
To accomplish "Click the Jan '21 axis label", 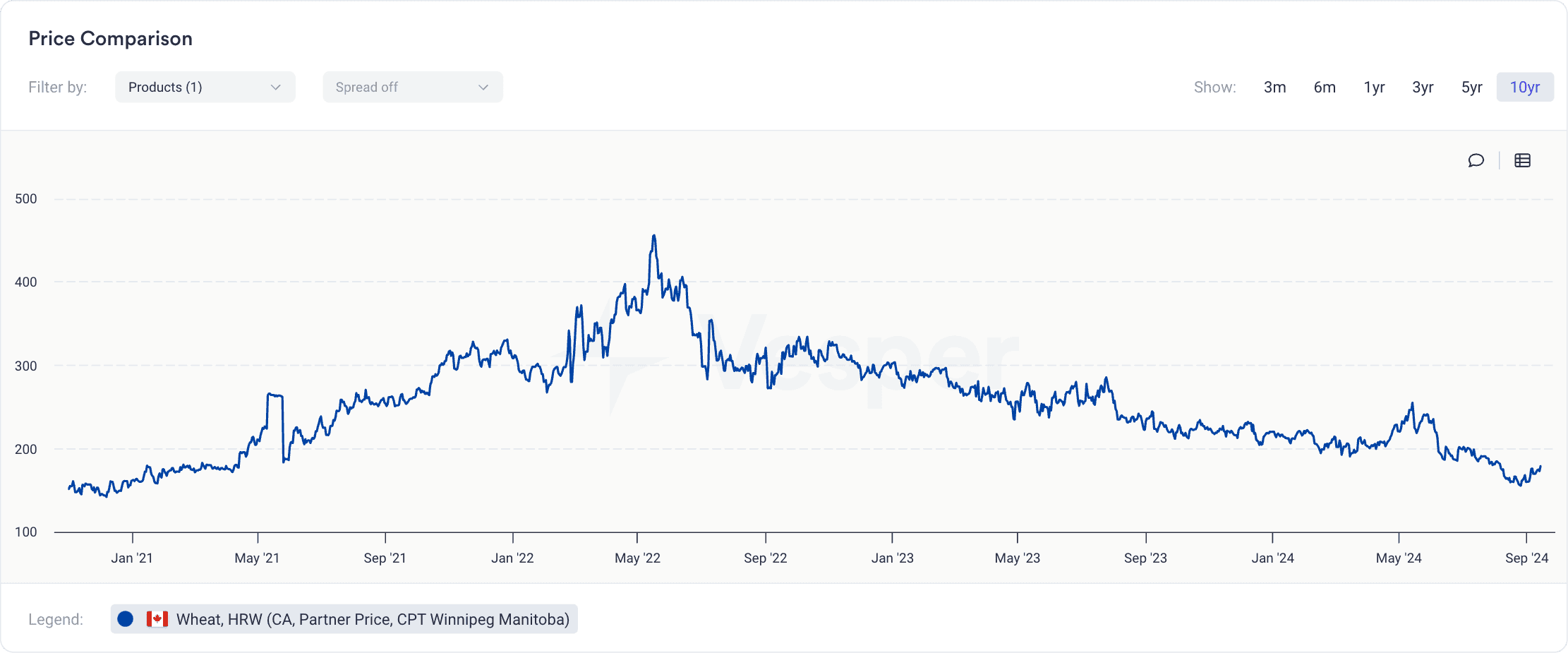I will [132, 558].
